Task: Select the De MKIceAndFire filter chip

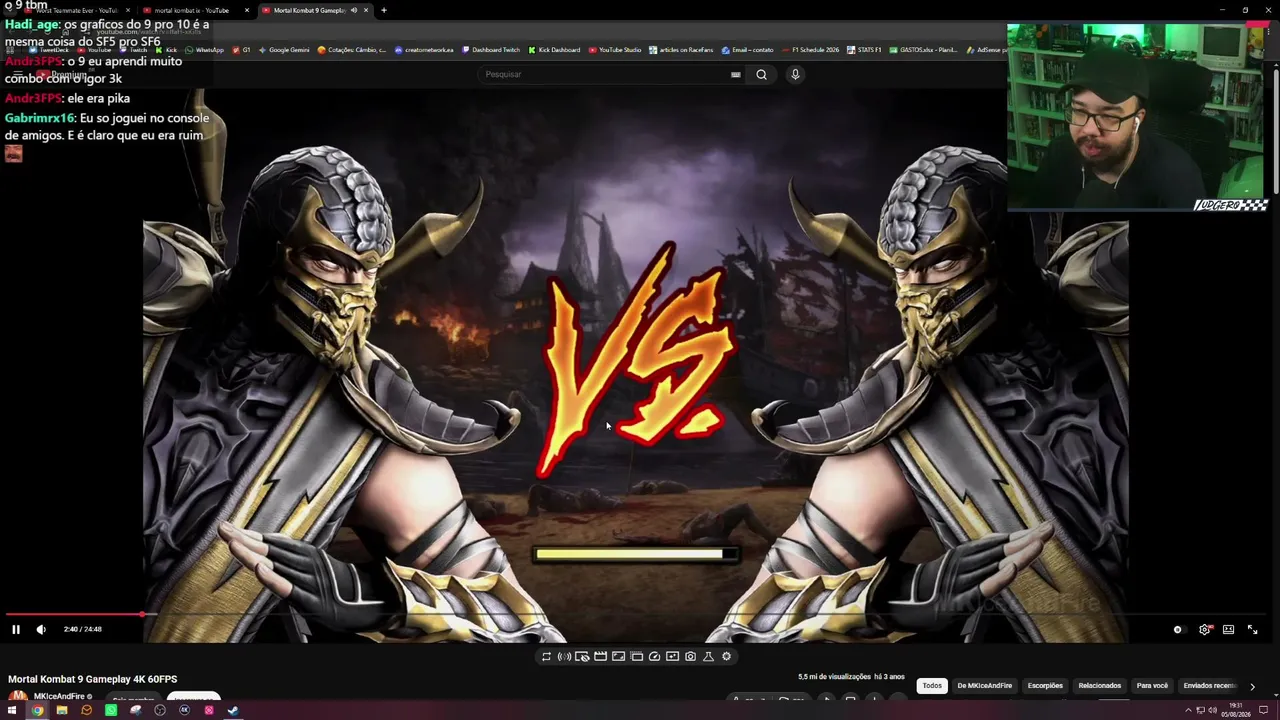Action: coord(985,686)
